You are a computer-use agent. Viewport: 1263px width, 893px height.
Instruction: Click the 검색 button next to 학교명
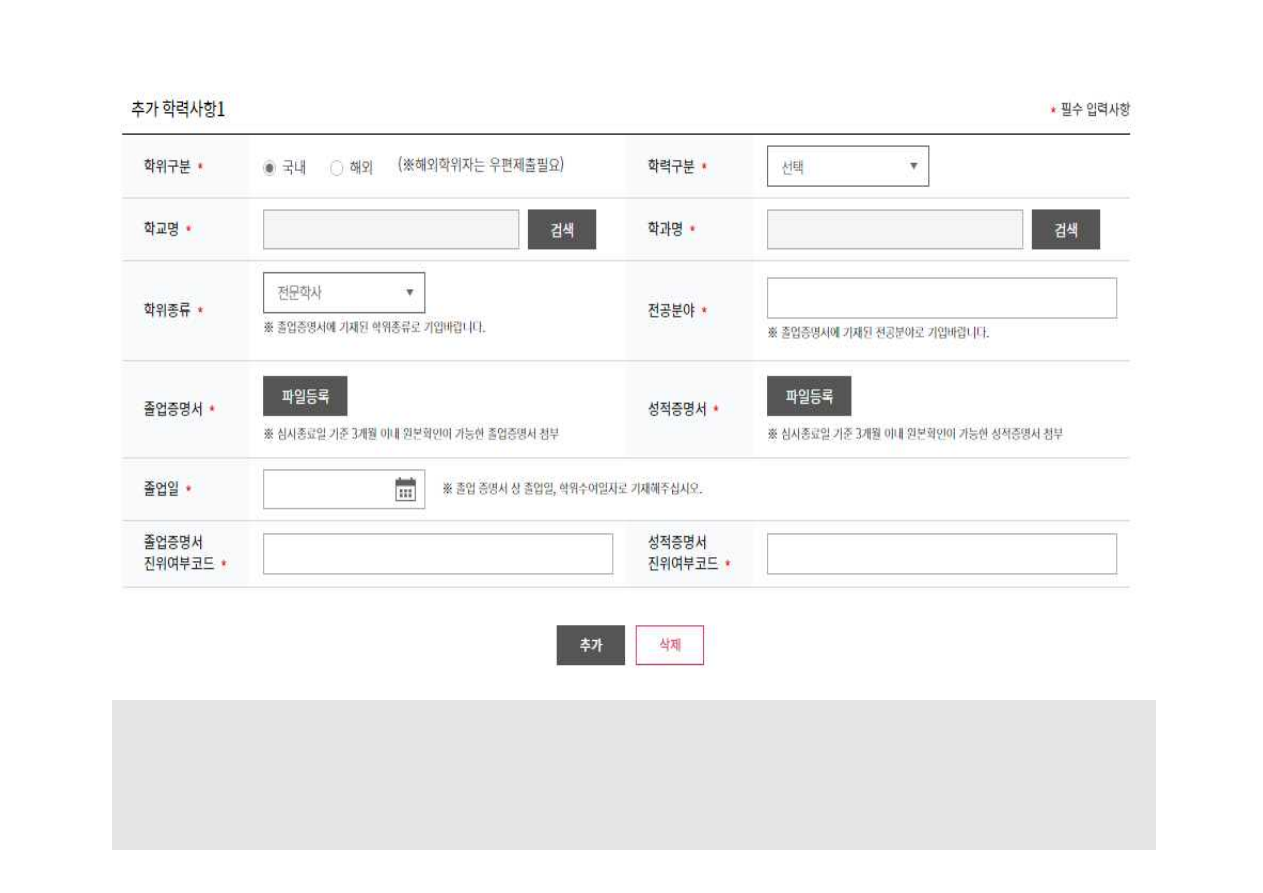tap(561, 230)
